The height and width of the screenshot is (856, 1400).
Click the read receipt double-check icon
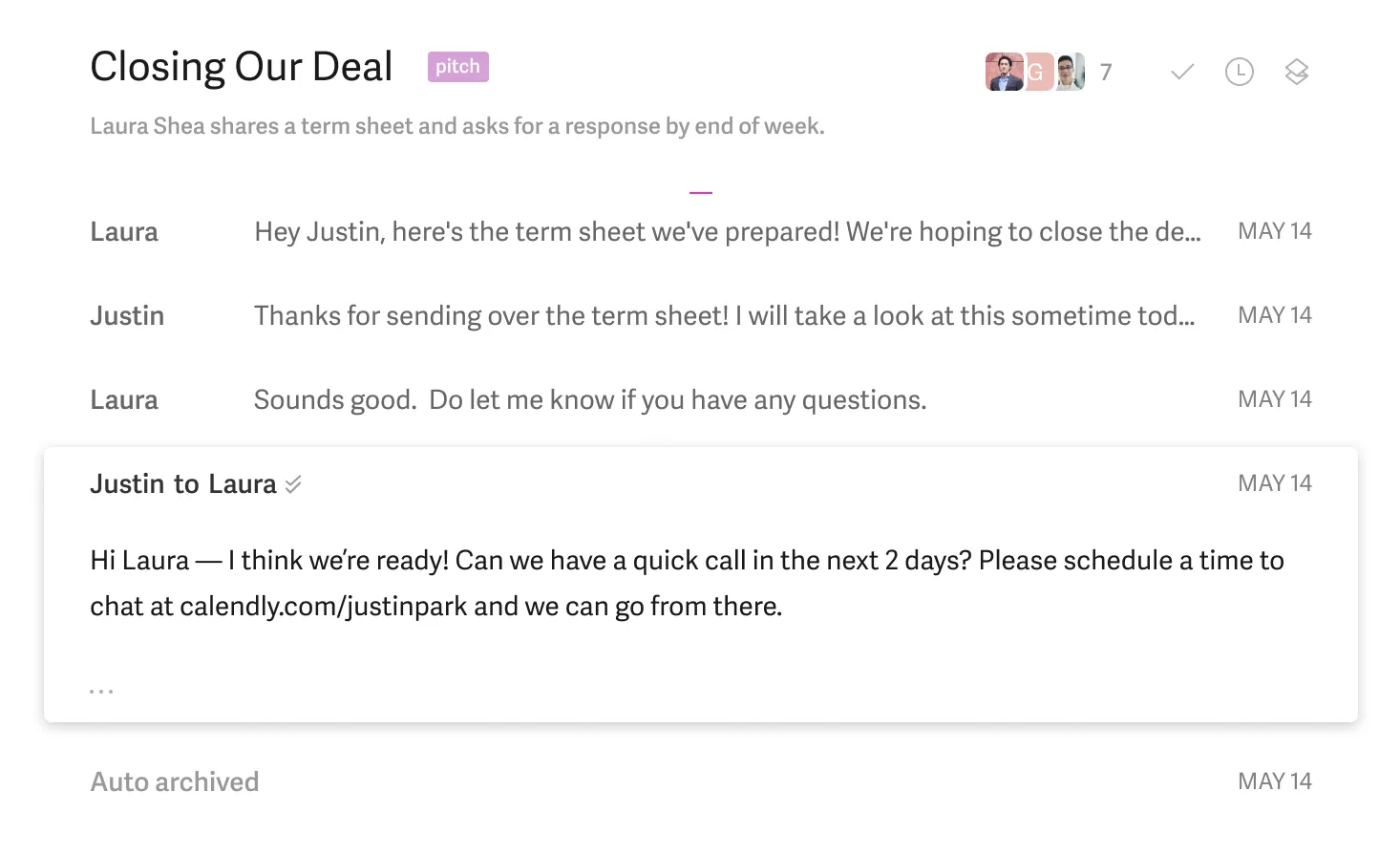tap(293, 484)
